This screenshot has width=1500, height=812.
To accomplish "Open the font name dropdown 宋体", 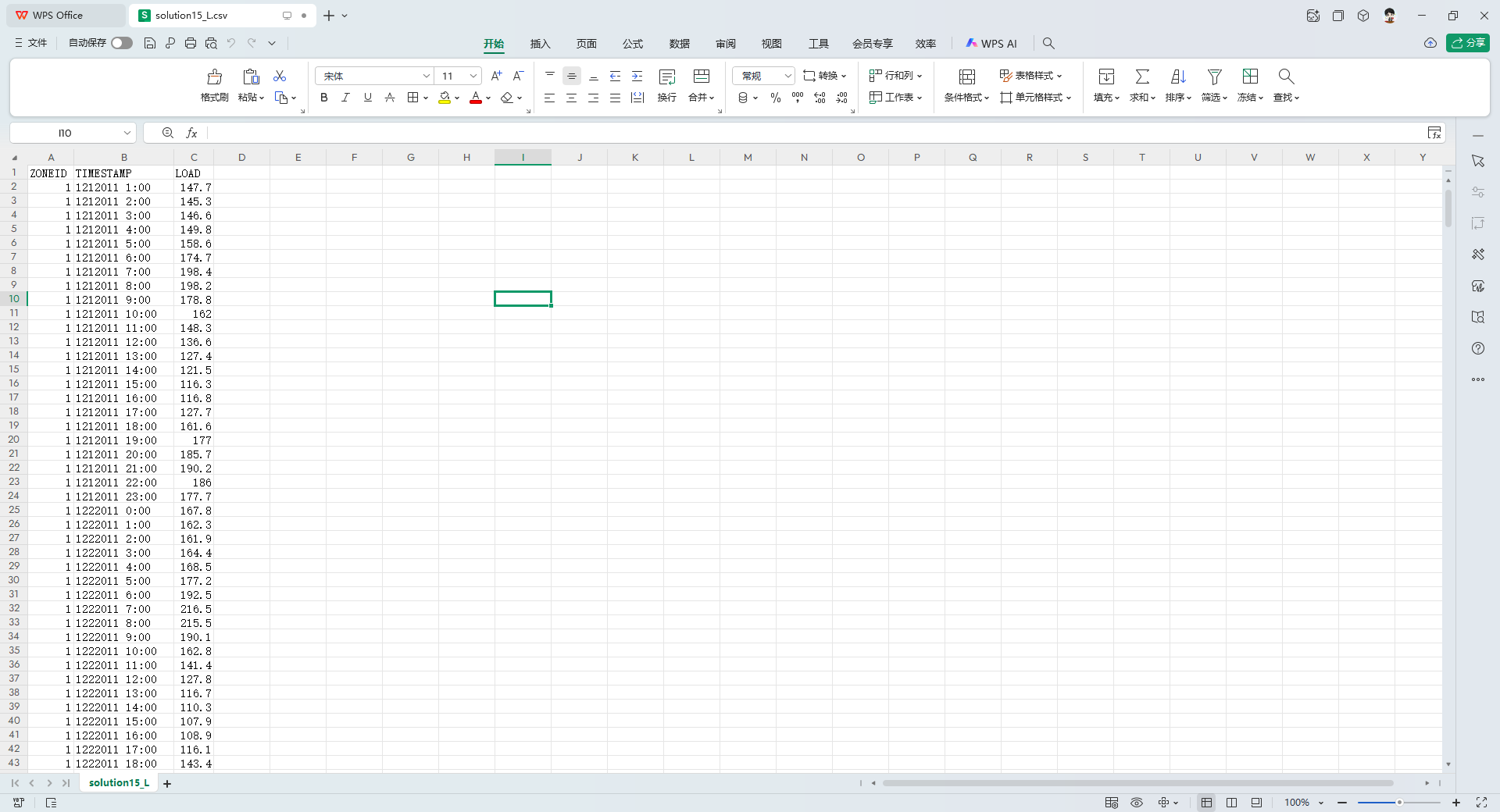I will coord(426,76).
